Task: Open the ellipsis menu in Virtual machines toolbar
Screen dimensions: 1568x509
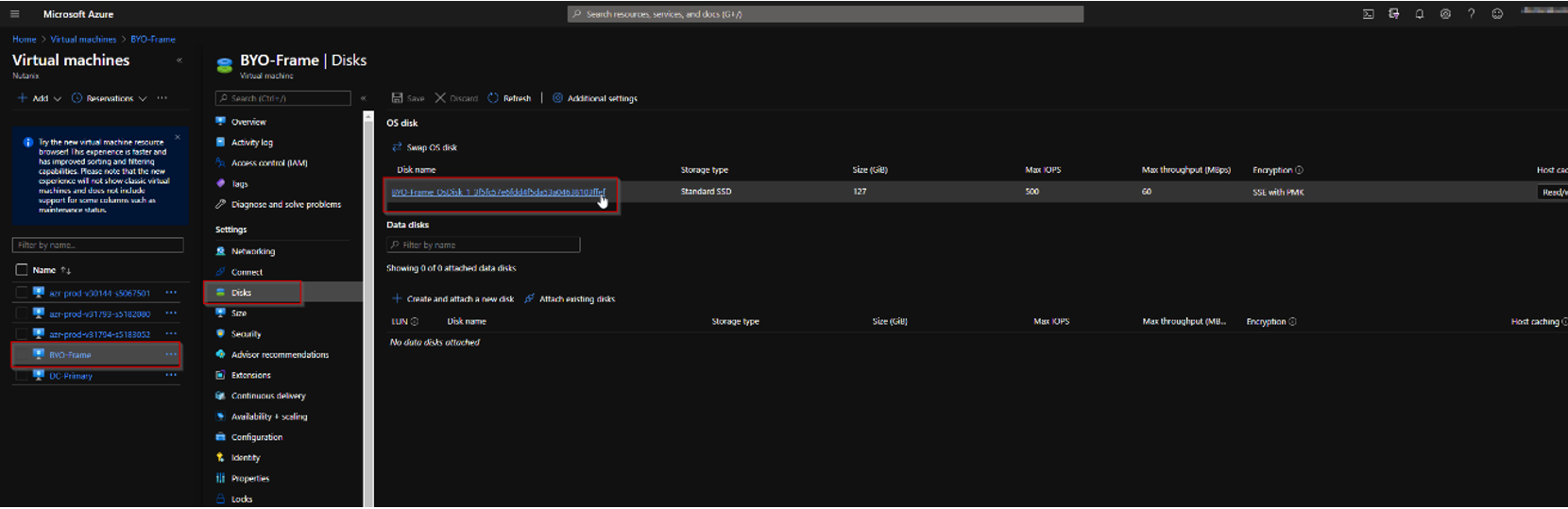Action: point(162,98)
